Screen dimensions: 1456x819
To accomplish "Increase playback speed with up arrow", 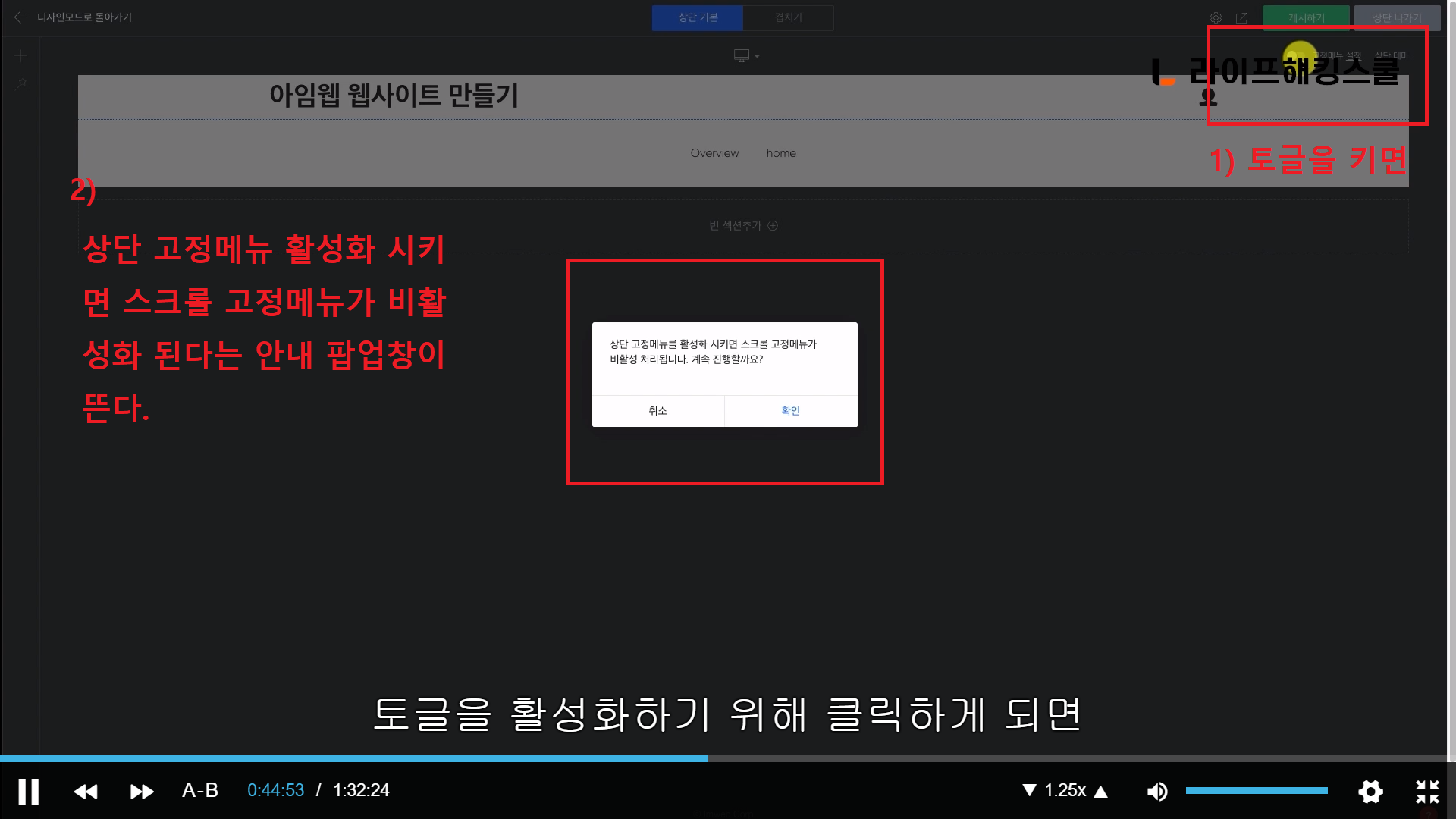I will point(1101,791).
